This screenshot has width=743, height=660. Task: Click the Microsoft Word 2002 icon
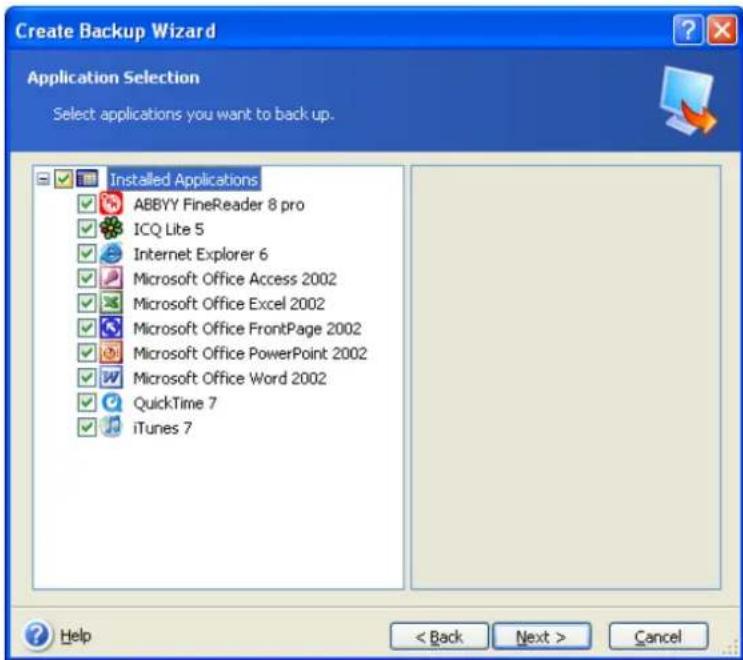coord(111,378)
